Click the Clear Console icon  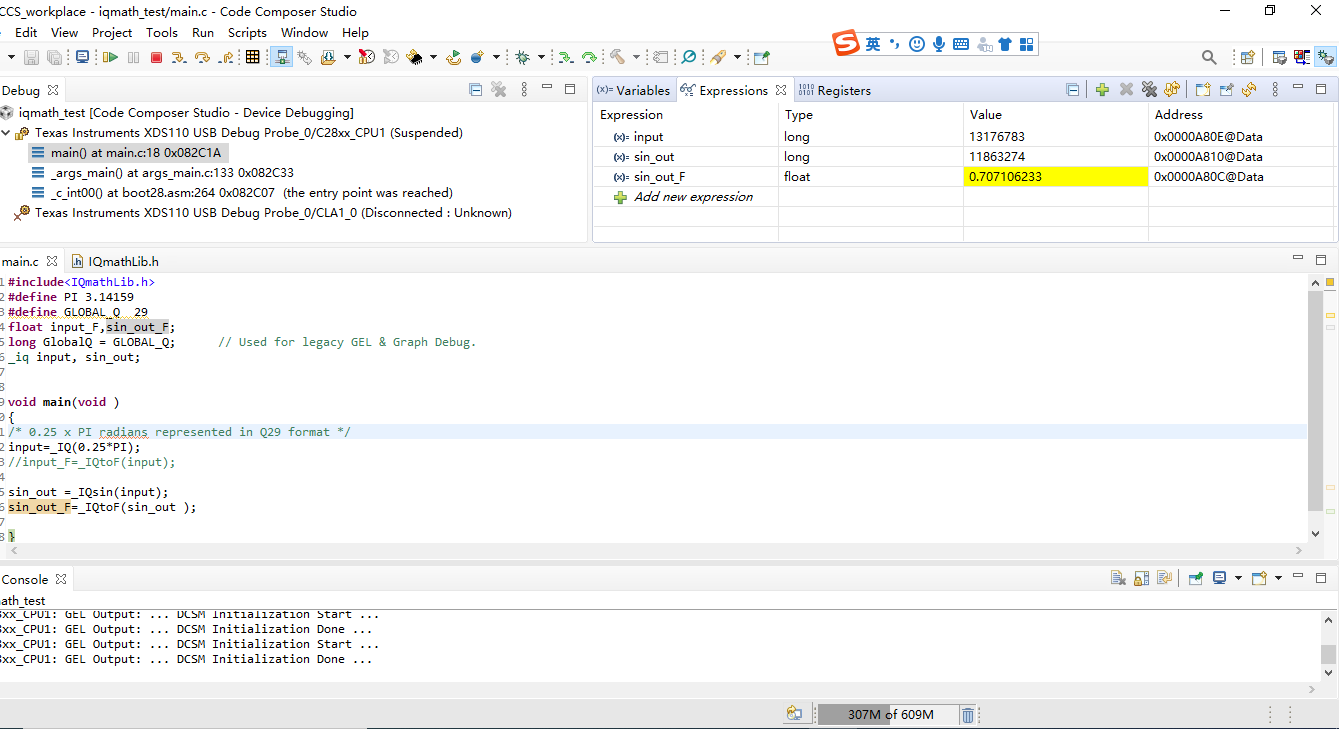(1119, 579)
